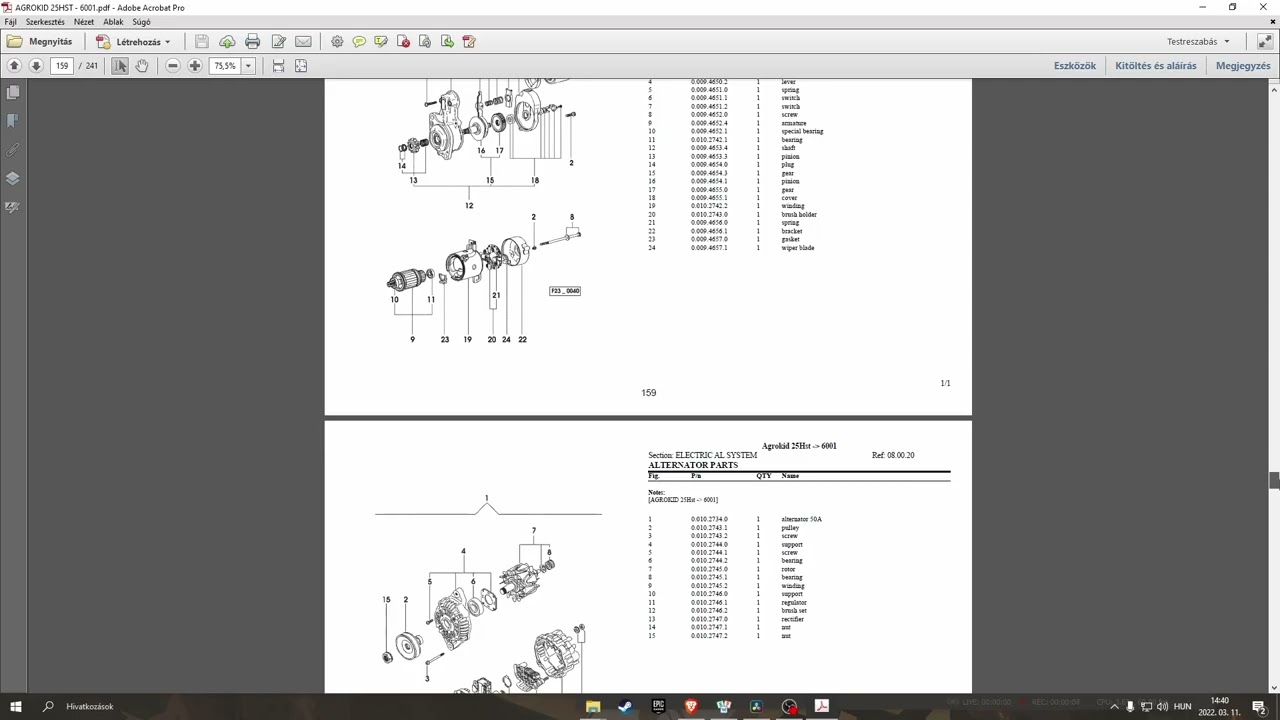The width and height of the screenshot is (1280, 720).
Task: Zoom out with the minus button
Action: point(173,66)
